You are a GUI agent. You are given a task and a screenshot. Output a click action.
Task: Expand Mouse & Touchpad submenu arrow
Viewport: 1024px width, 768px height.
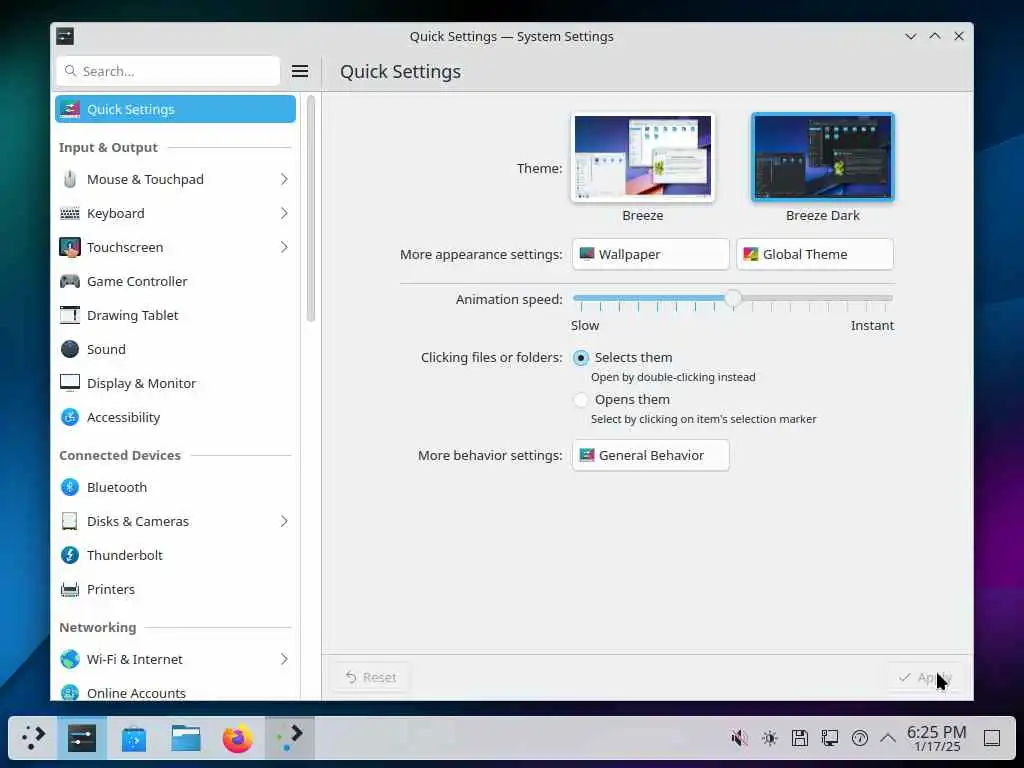pos(284,179)
